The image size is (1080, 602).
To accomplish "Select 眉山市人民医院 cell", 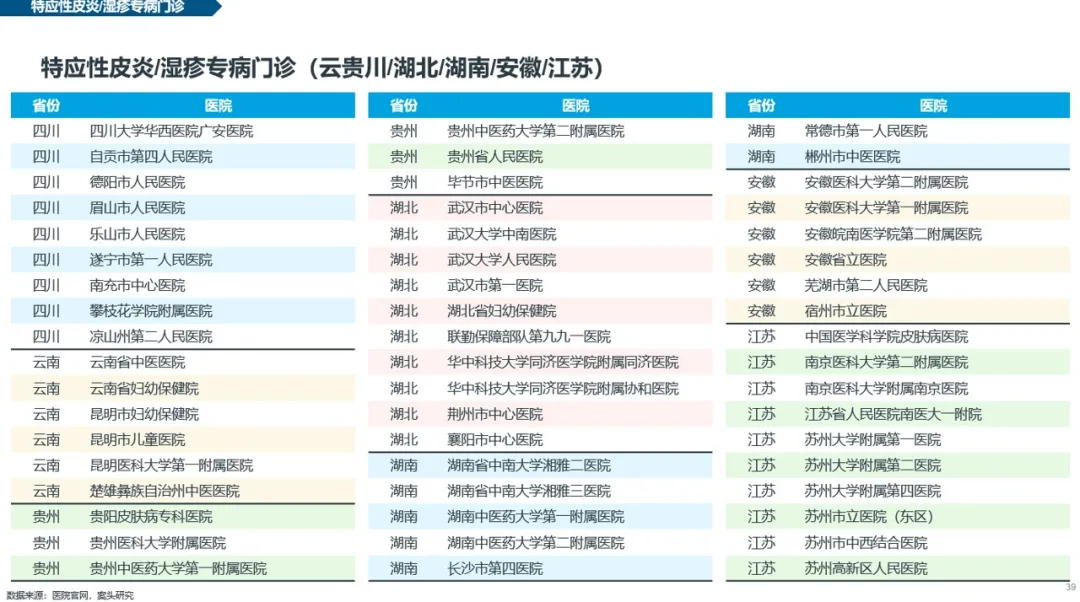I will (x=137, y=208).
